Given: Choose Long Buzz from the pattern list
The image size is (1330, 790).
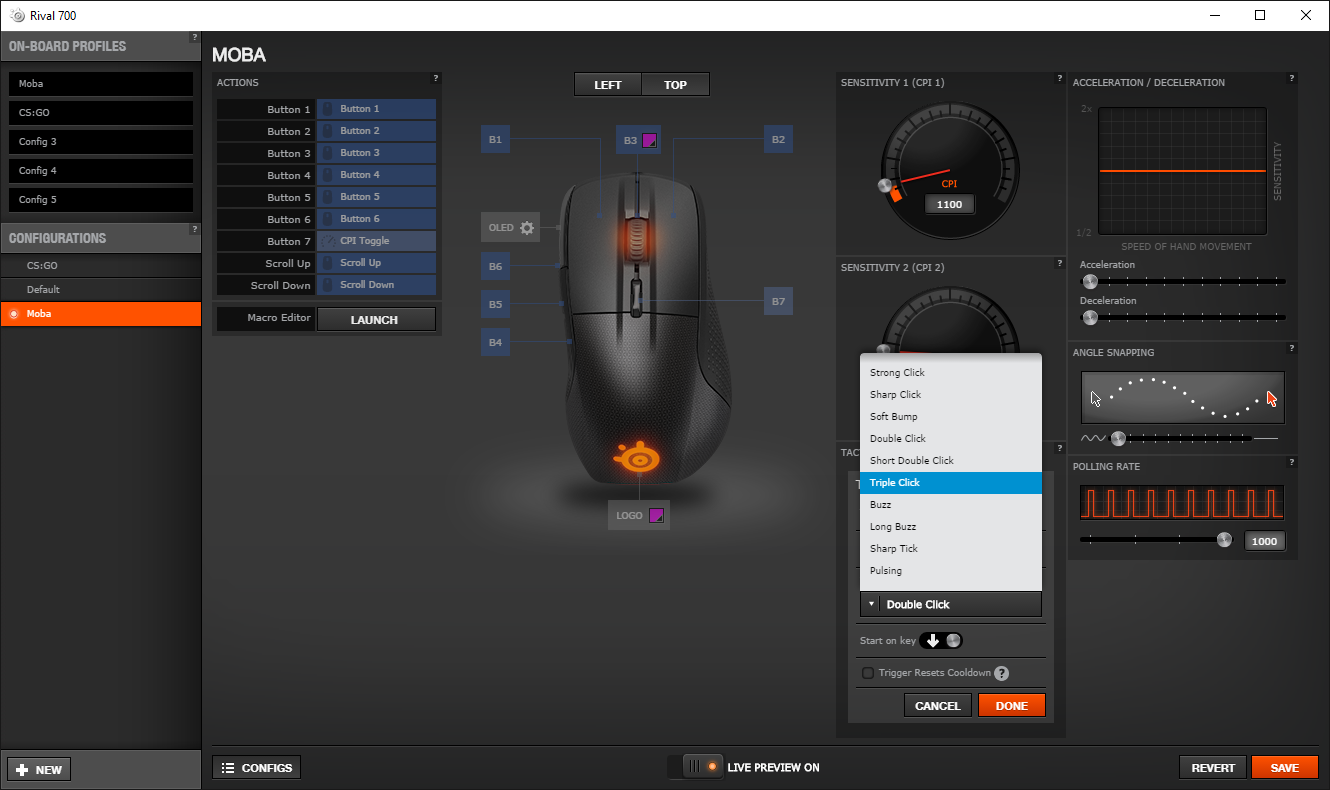Looking at the screenshot, I should point(951,526).
